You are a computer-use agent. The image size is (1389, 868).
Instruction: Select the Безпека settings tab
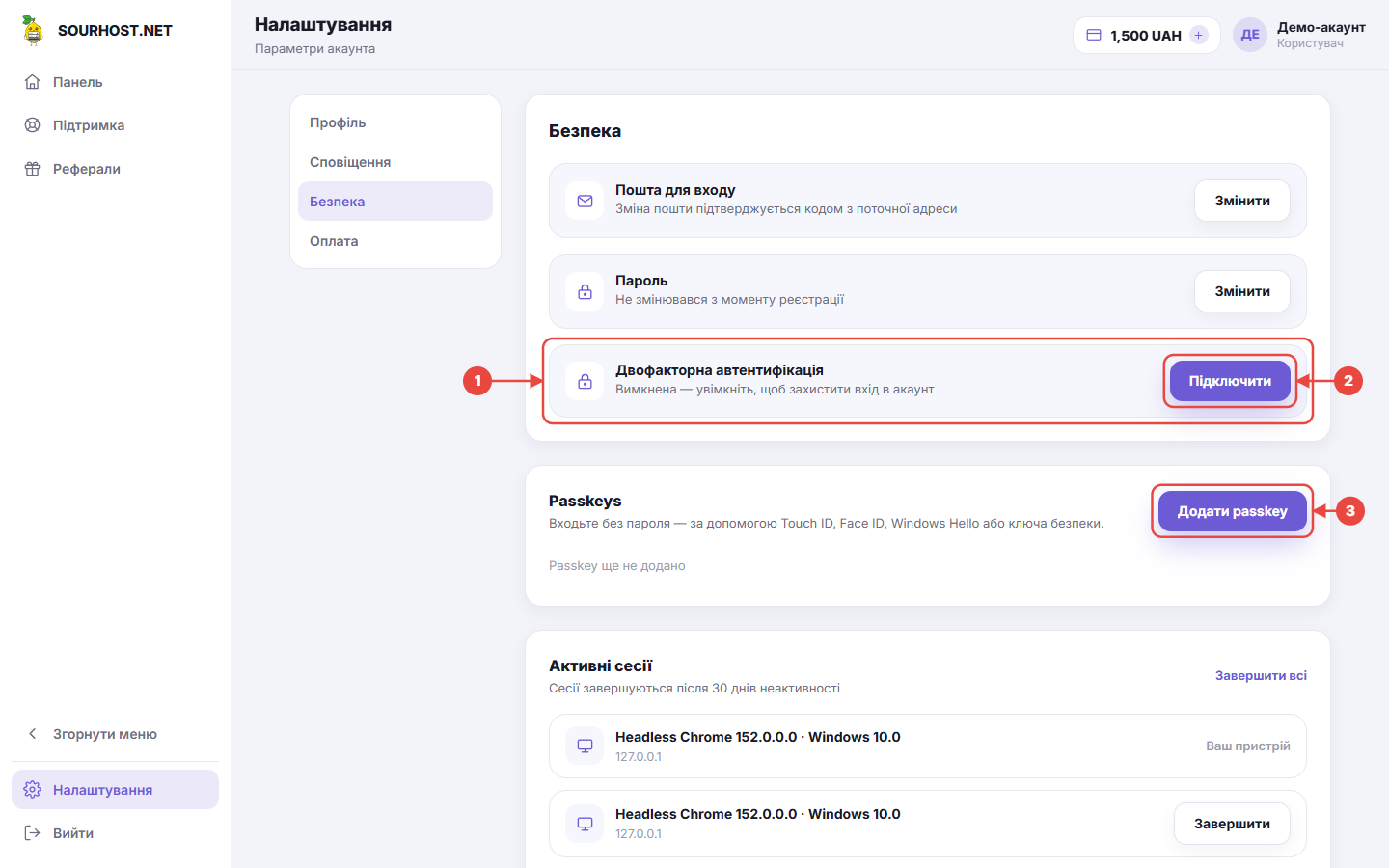coord(395,202)
